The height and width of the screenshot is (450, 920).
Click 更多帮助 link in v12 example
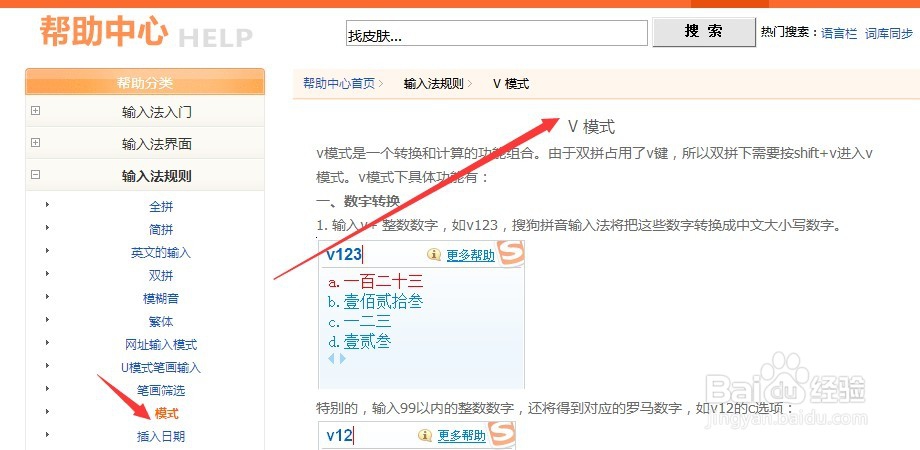coord(462,436)
